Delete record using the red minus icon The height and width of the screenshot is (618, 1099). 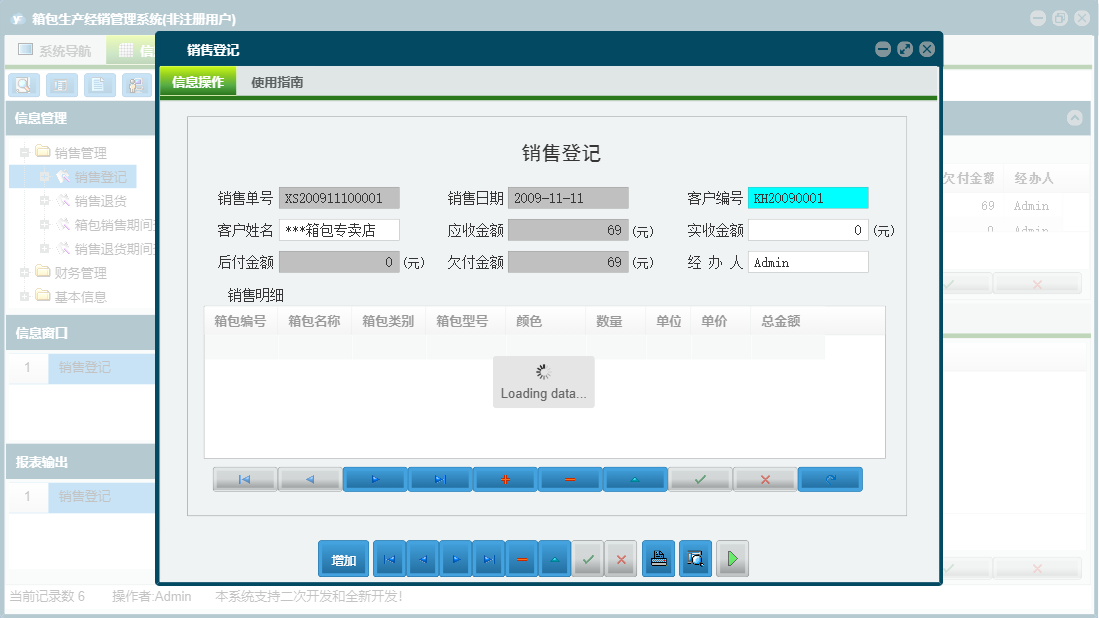[570, 479]
